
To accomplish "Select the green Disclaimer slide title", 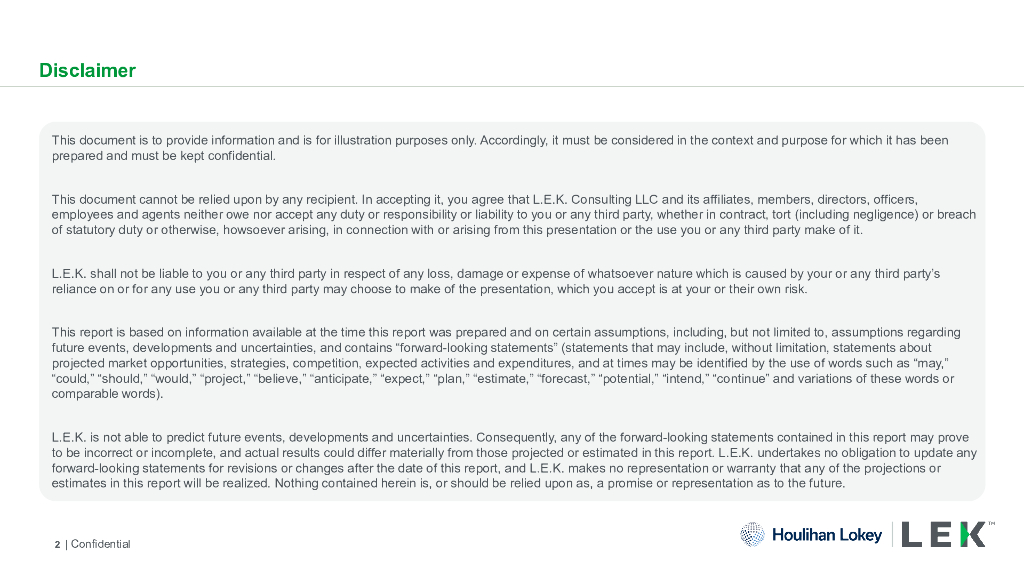I will click(x=87, y=71).
